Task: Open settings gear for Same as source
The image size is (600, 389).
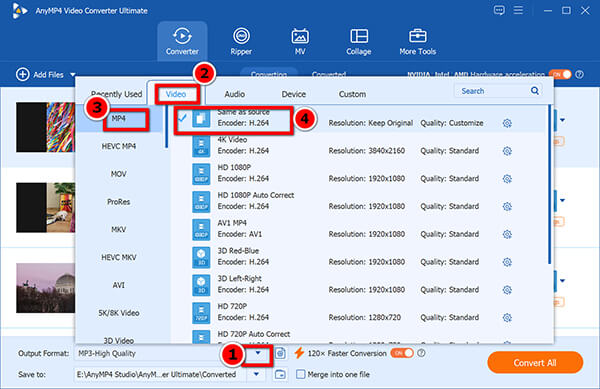Action: (507, 123)
